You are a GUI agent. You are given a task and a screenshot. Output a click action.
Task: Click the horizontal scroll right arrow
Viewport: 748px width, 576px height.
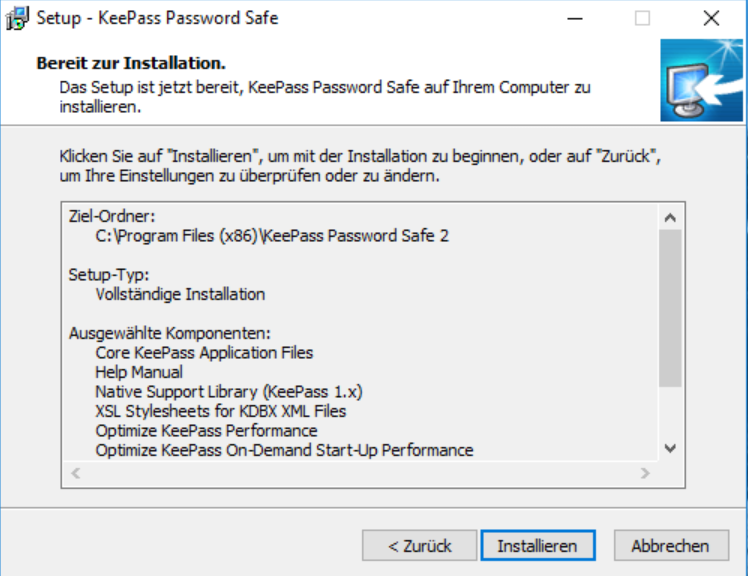(x=646, y=472)
